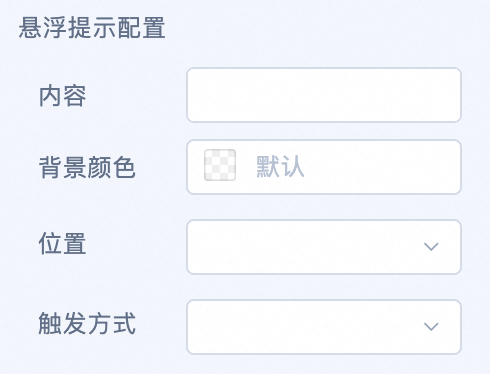Click the 触发方式 dropdown chevron arrow

tap(431, 327)
